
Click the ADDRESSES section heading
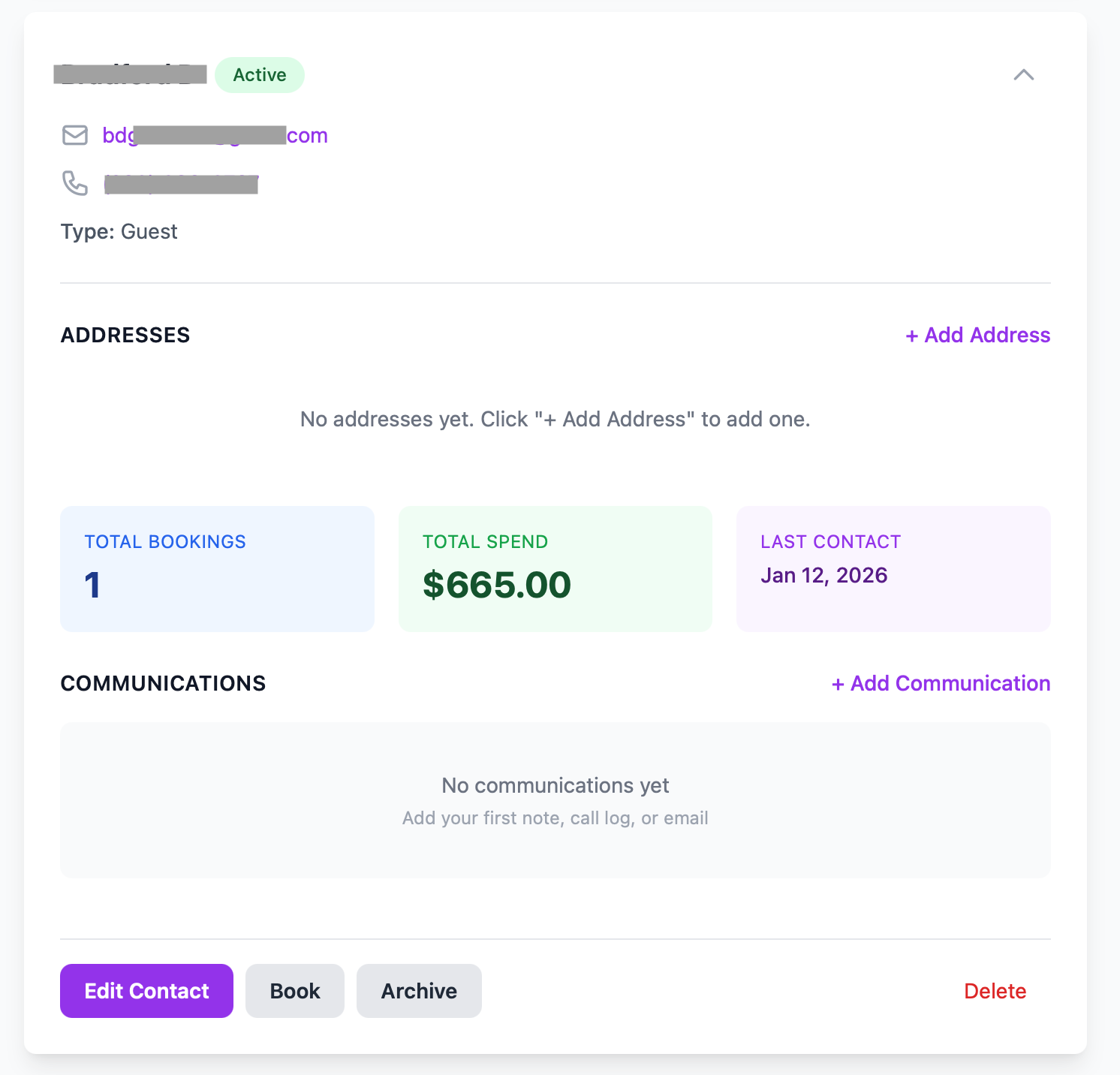[125, 335]
